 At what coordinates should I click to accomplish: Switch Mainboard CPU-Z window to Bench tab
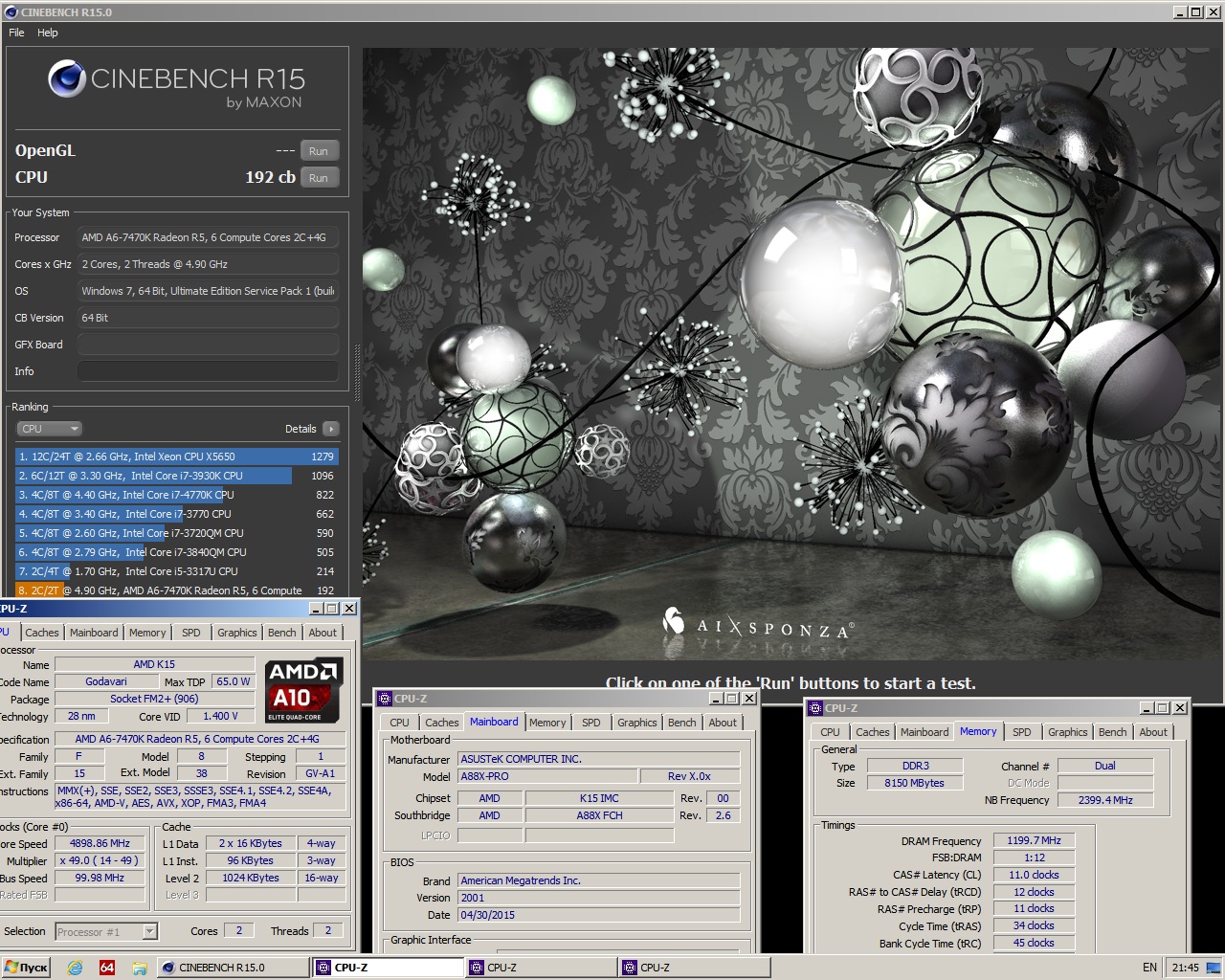(682, 723)
